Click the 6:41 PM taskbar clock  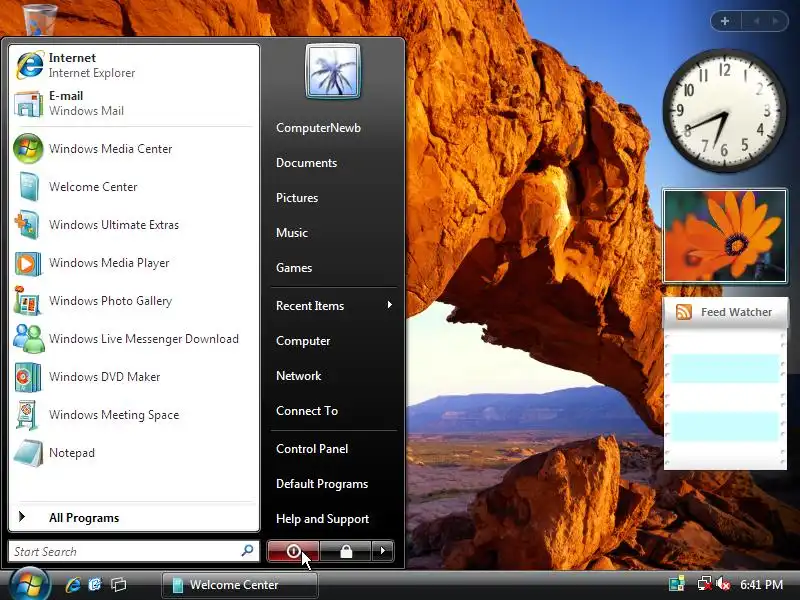click(761, 585)
